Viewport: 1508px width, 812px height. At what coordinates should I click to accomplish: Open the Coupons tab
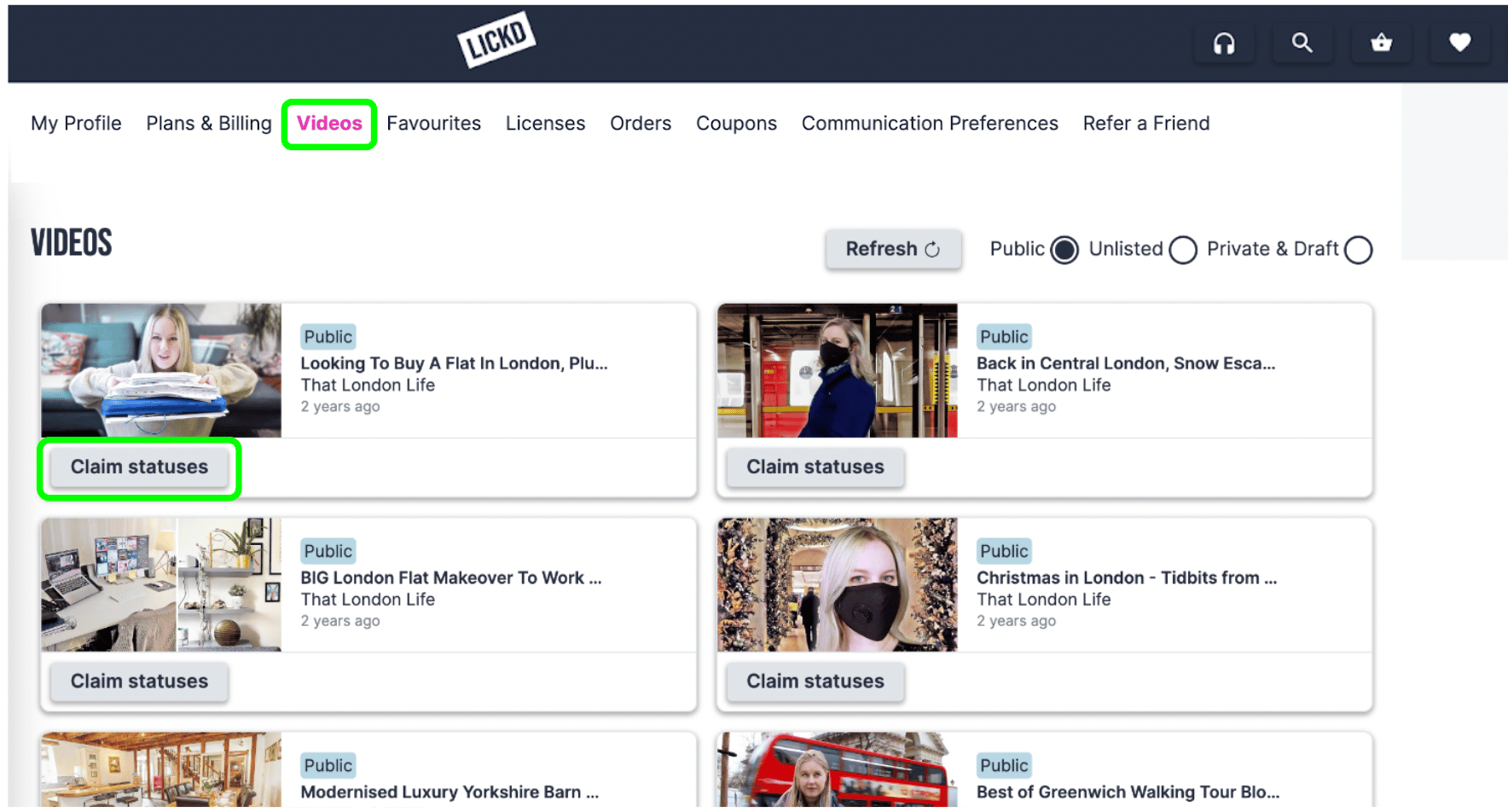pyautogui.click(x=736, y=124)
